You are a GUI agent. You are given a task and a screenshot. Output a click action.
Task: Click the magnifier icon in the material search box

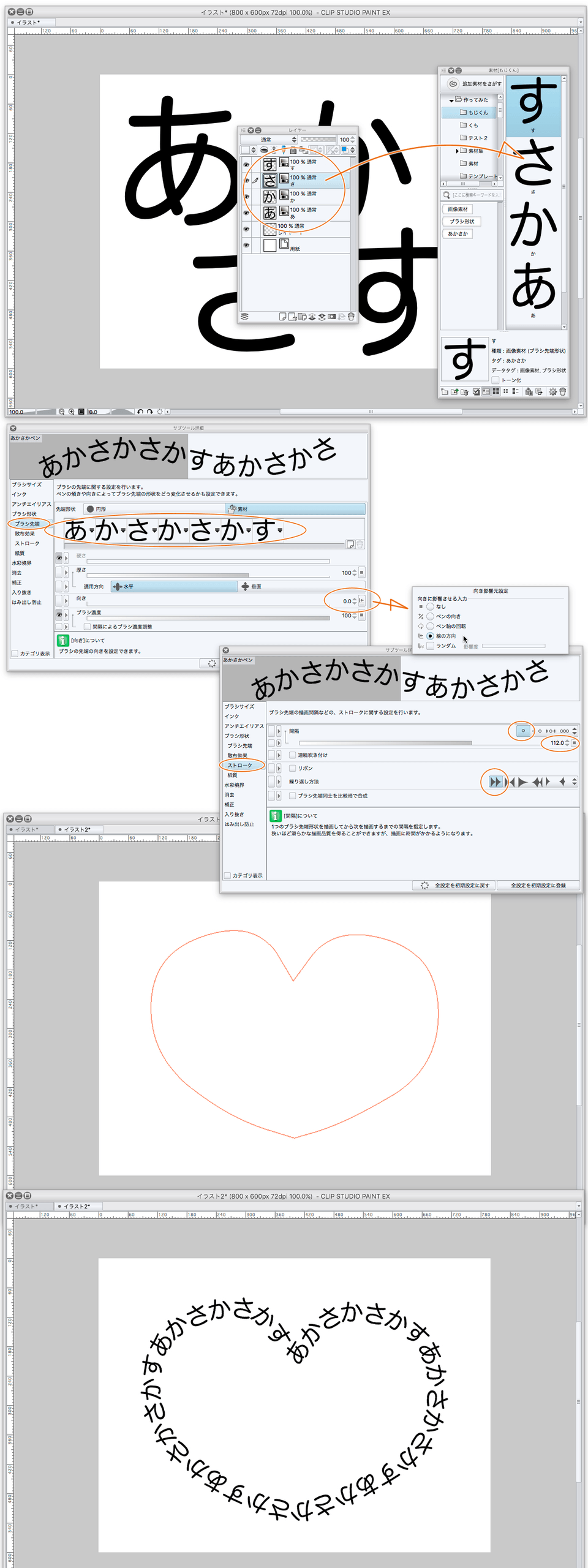click(447, 195)
